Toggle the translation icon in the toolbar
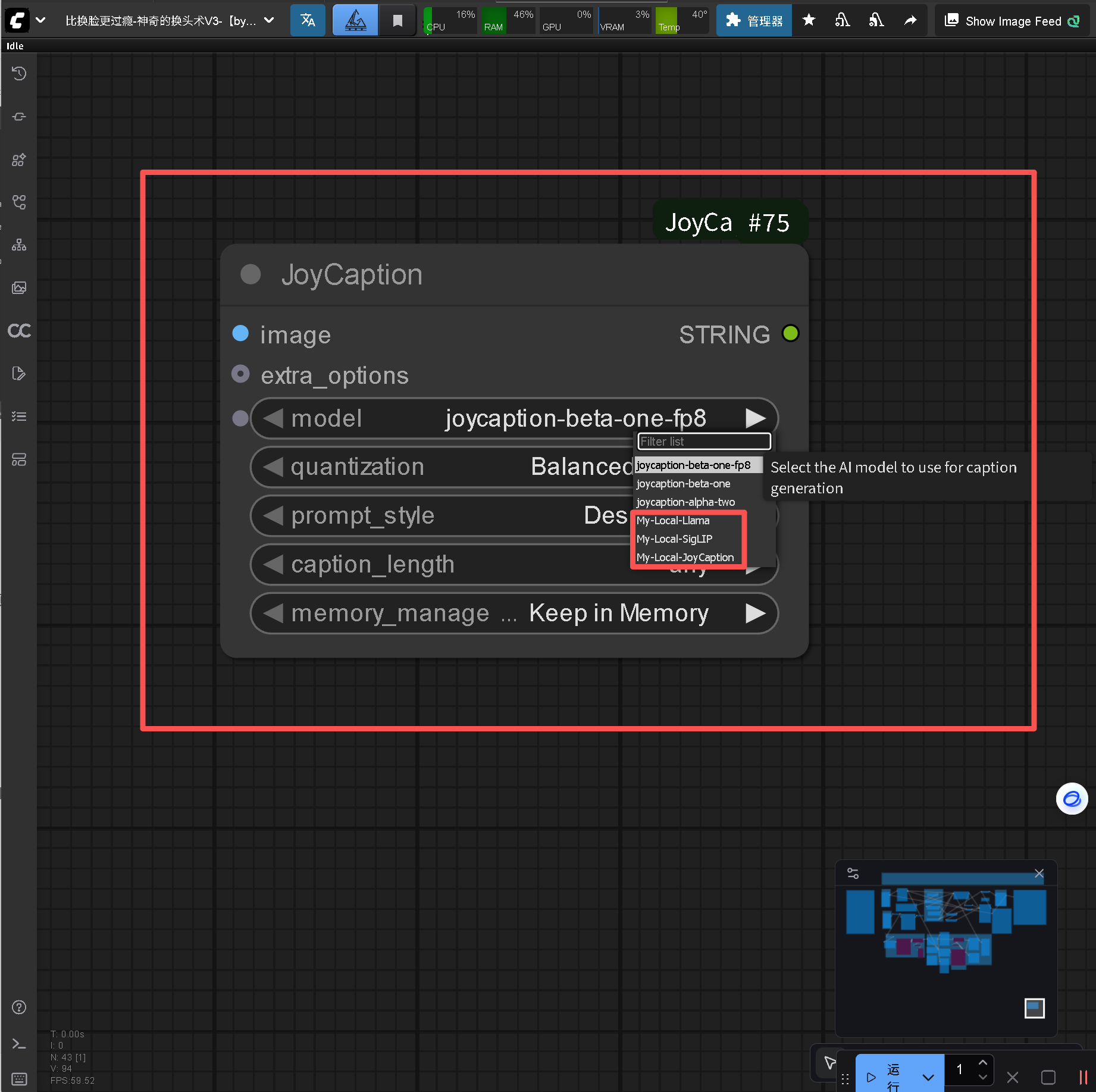This screenshot has width=1096, height=1092. (308, 20)
